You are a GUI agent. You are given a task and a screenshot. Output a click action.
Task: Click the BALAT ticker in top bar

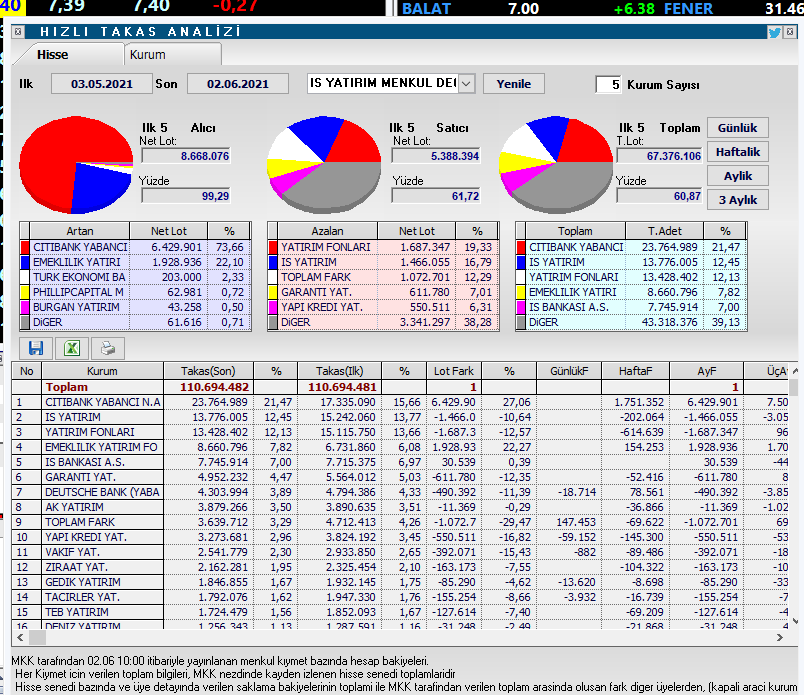(426, 8)
